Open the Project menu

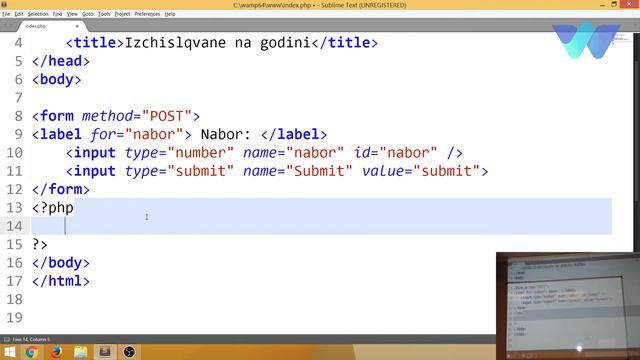[x=122, y=14]
